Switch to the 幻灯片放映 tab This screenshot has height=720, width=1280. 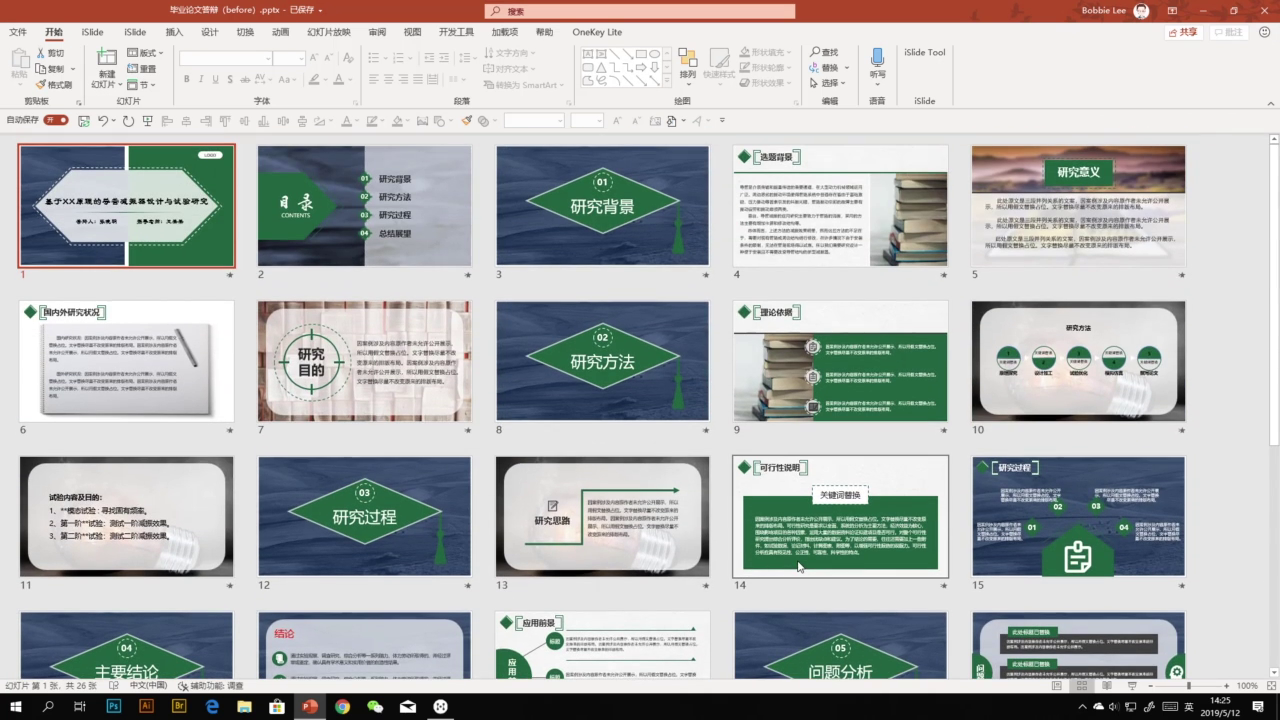pos(329,32)
